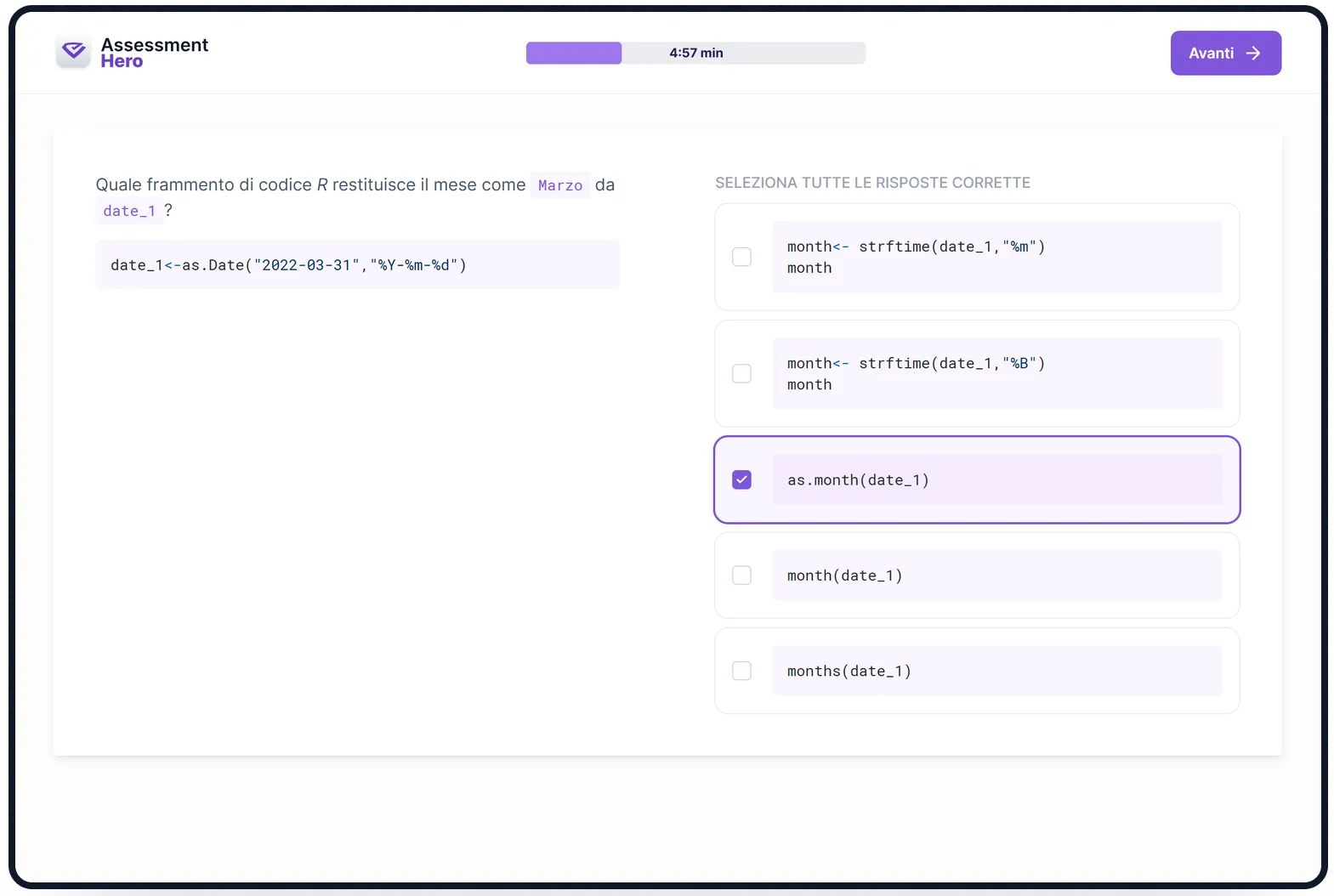Click the month(date_1) code text

[x=844, y=576]
